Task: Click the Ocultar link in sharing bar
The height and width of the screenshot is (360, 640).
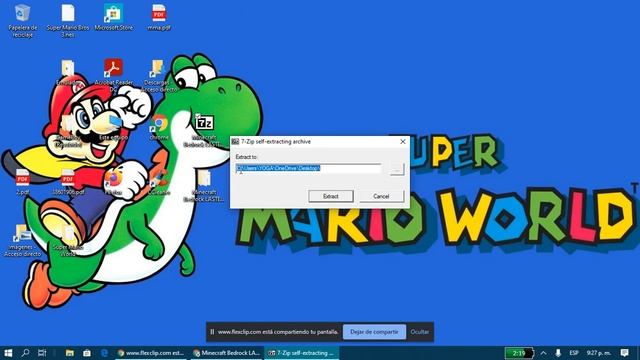Action: pyautogui.click(x=420, y=332)
